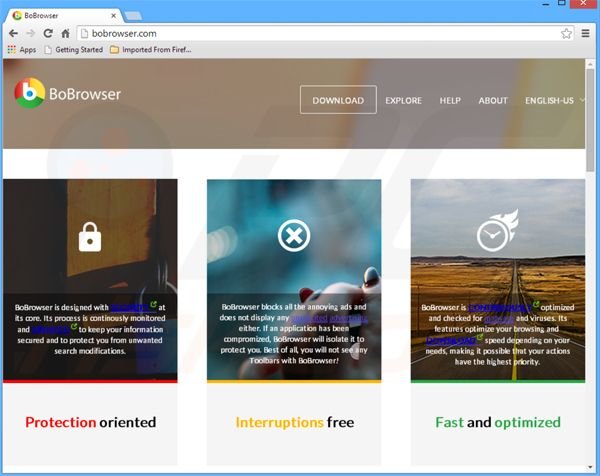Click the DOWNLOAD button
The image size is (600, 476).
338,100
